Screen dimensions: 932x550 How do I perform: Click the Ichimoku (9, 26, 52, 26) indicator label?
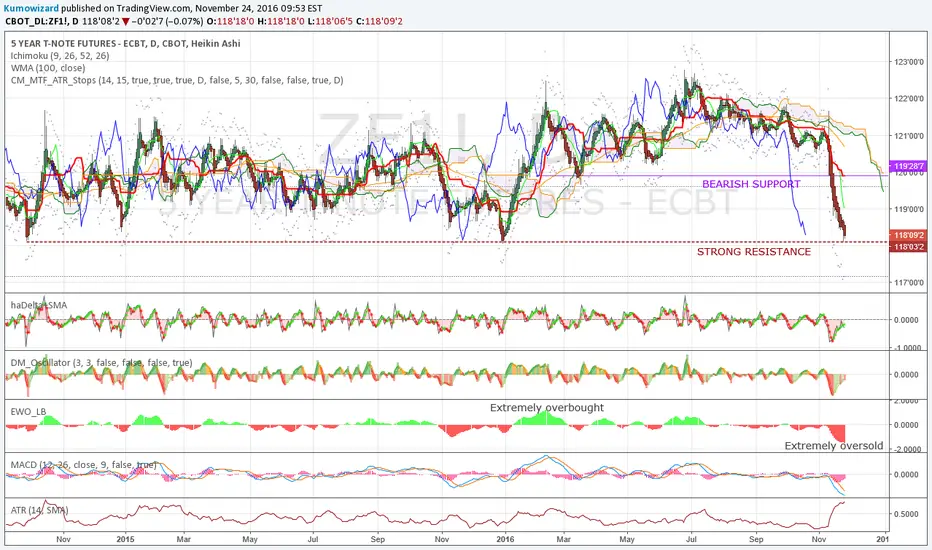coord(59,56)
